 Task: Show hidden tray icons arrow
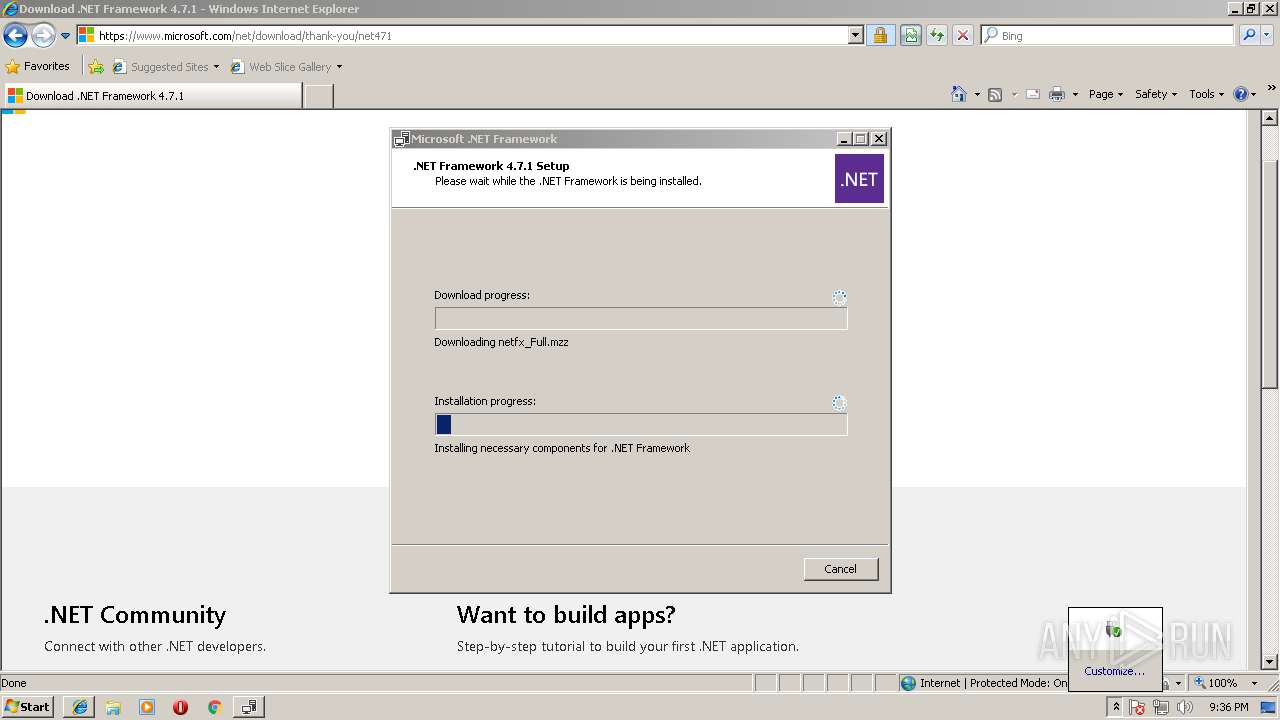point(1116,707)
